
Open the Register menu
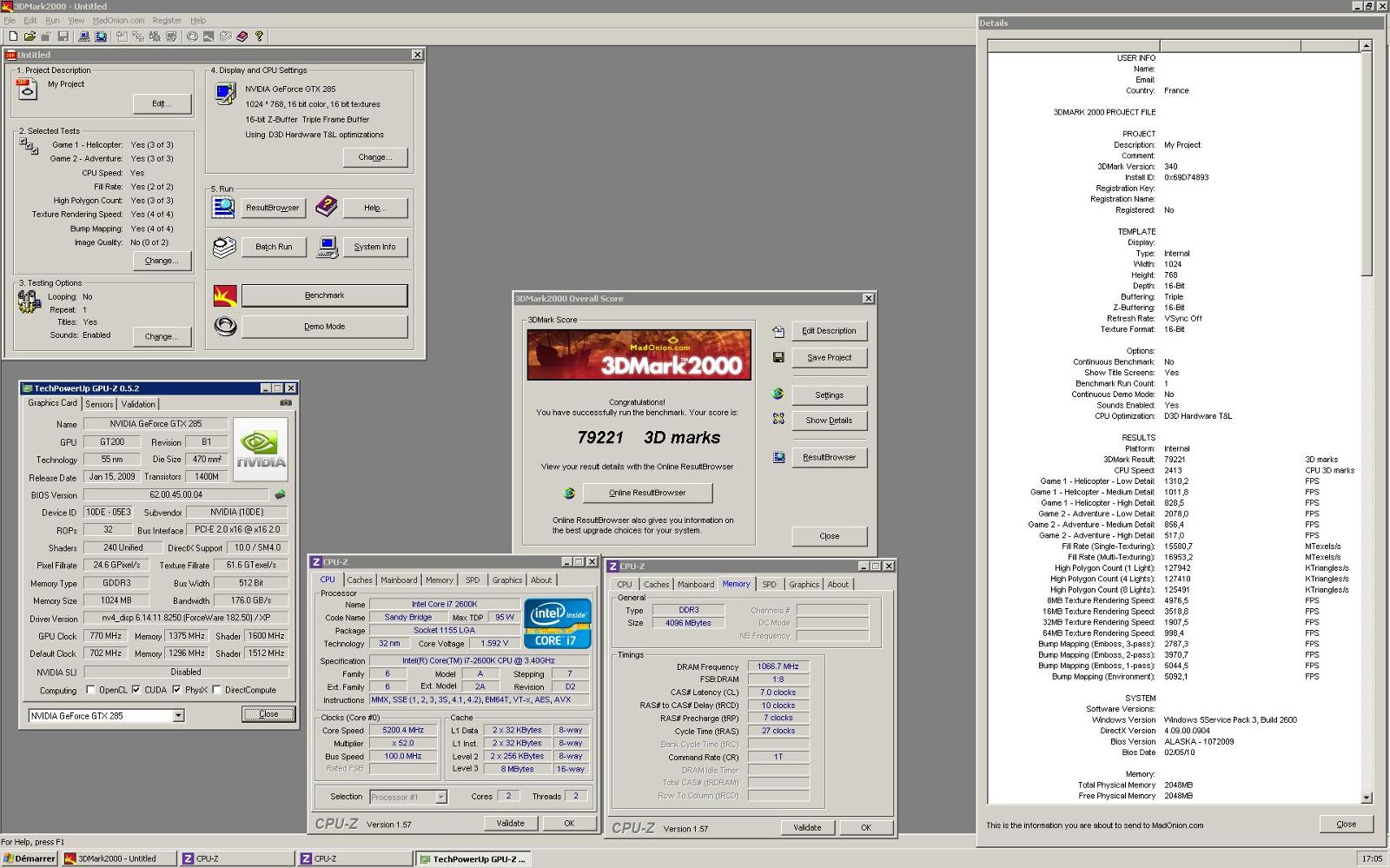point(167,20)
